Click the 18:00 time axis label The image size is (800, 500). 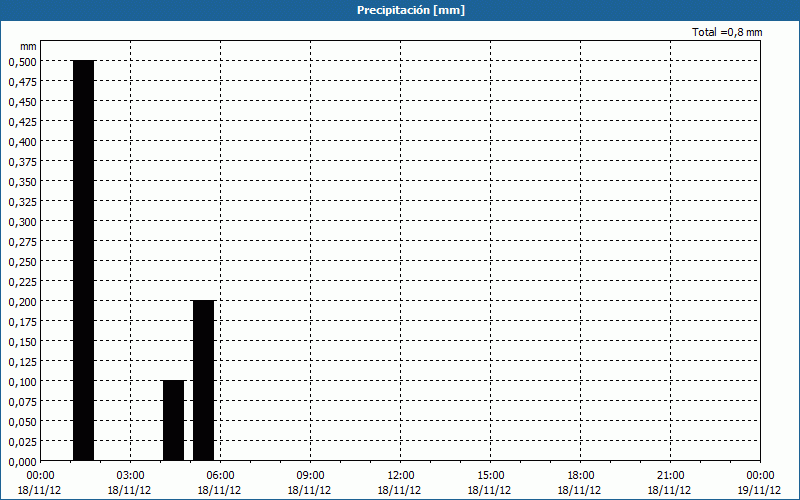(580, 476)
